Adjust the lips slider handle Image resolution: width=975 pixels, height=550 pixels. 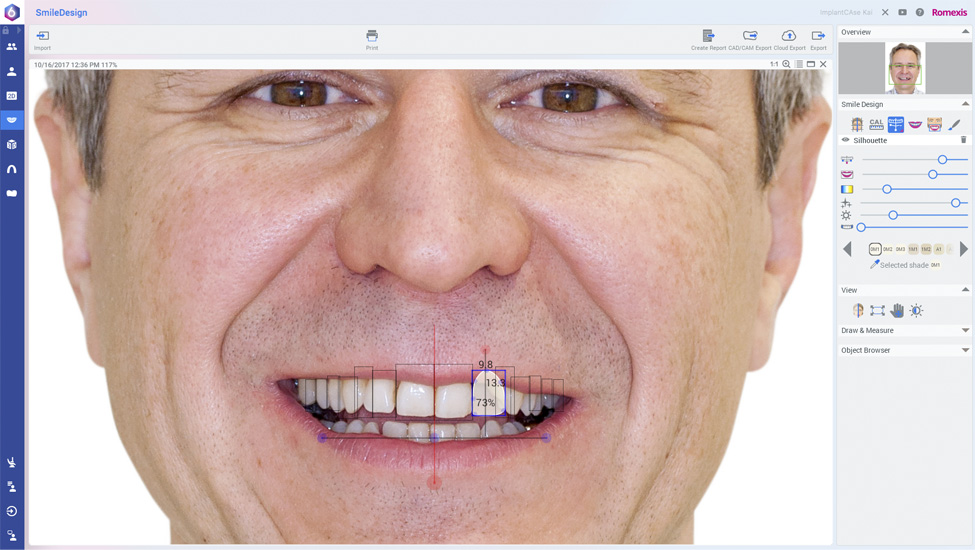coord(933,175)
